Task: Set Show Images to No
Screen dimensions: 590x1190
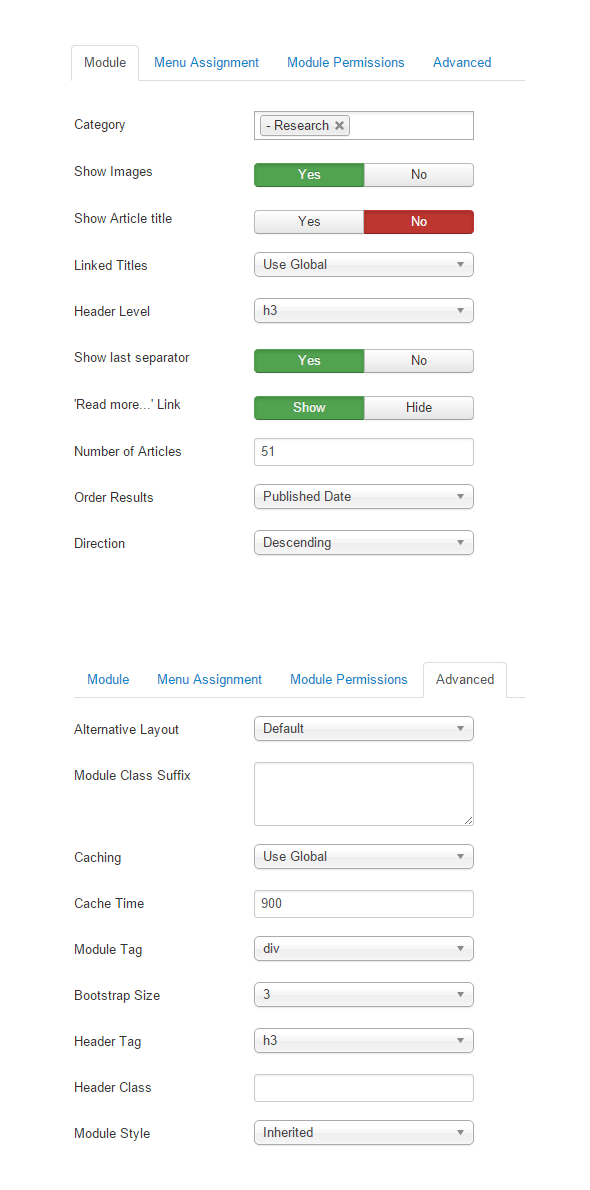Action: click(419, 175)
